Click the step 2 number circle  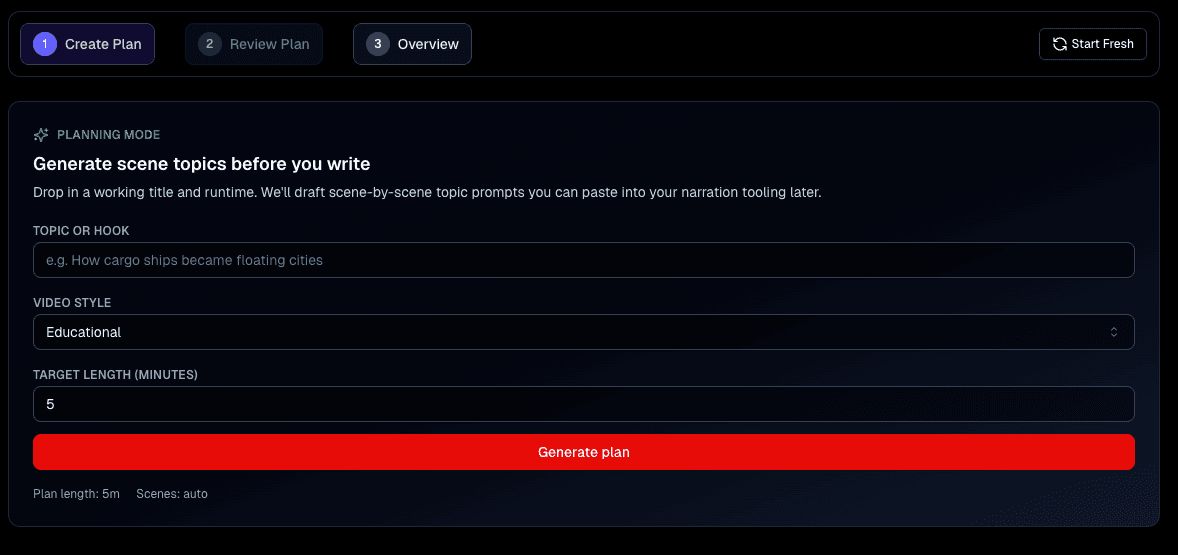click(210, 44)
